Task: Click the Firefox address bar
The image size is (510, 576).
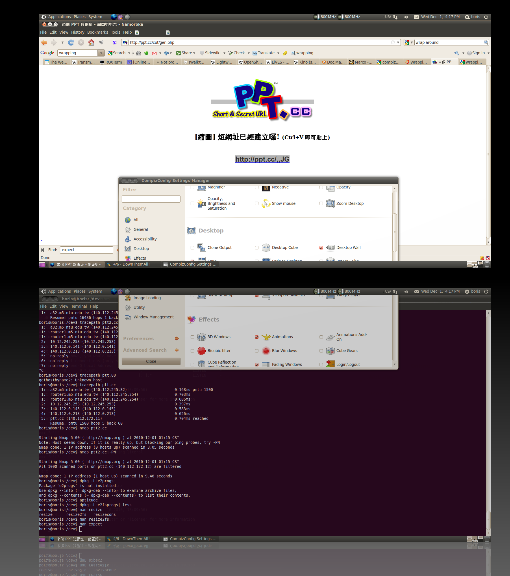Action: coord(261,43)
